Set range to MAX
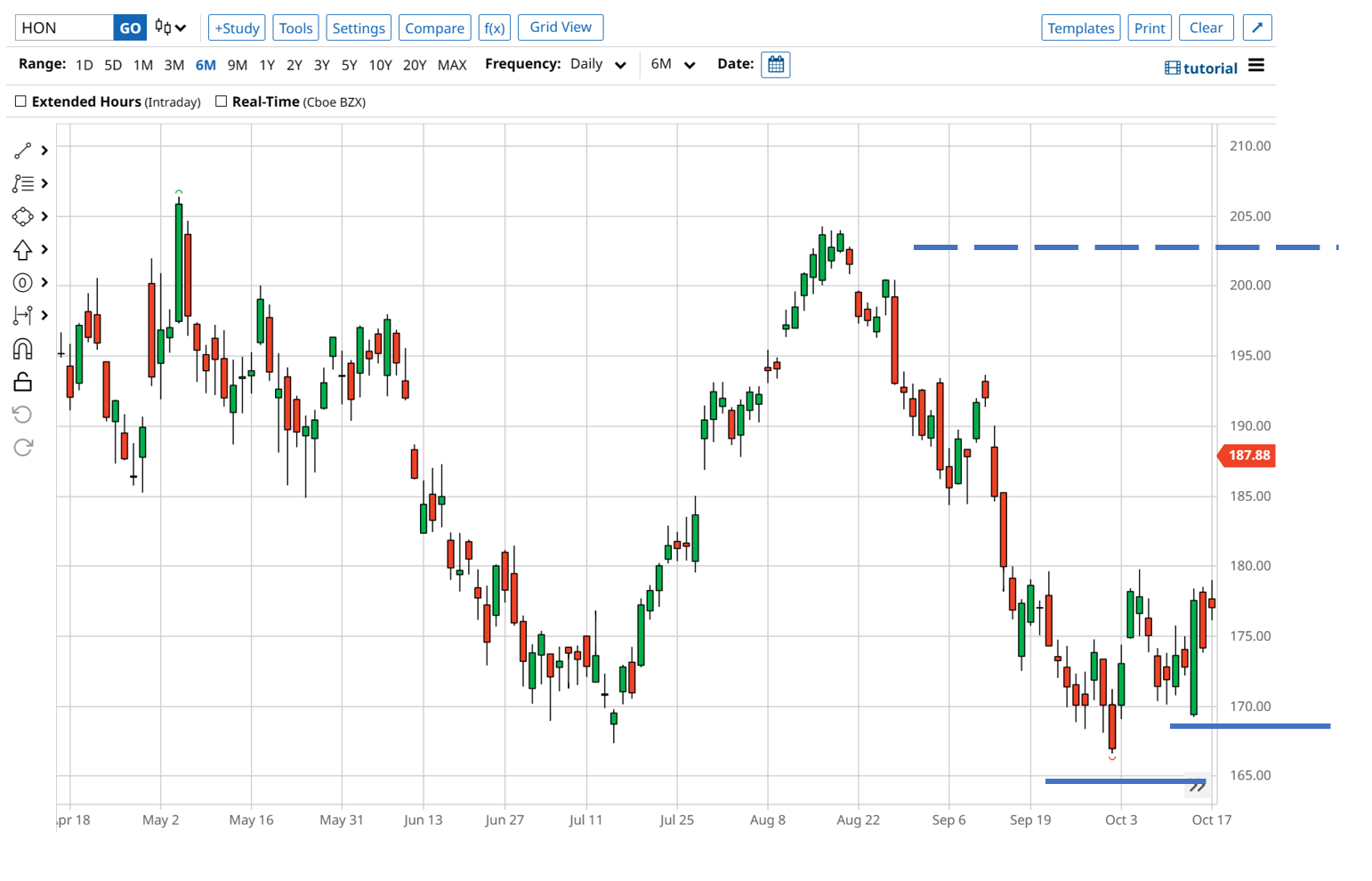1372x881 pixels. click(x=452, y=65)
